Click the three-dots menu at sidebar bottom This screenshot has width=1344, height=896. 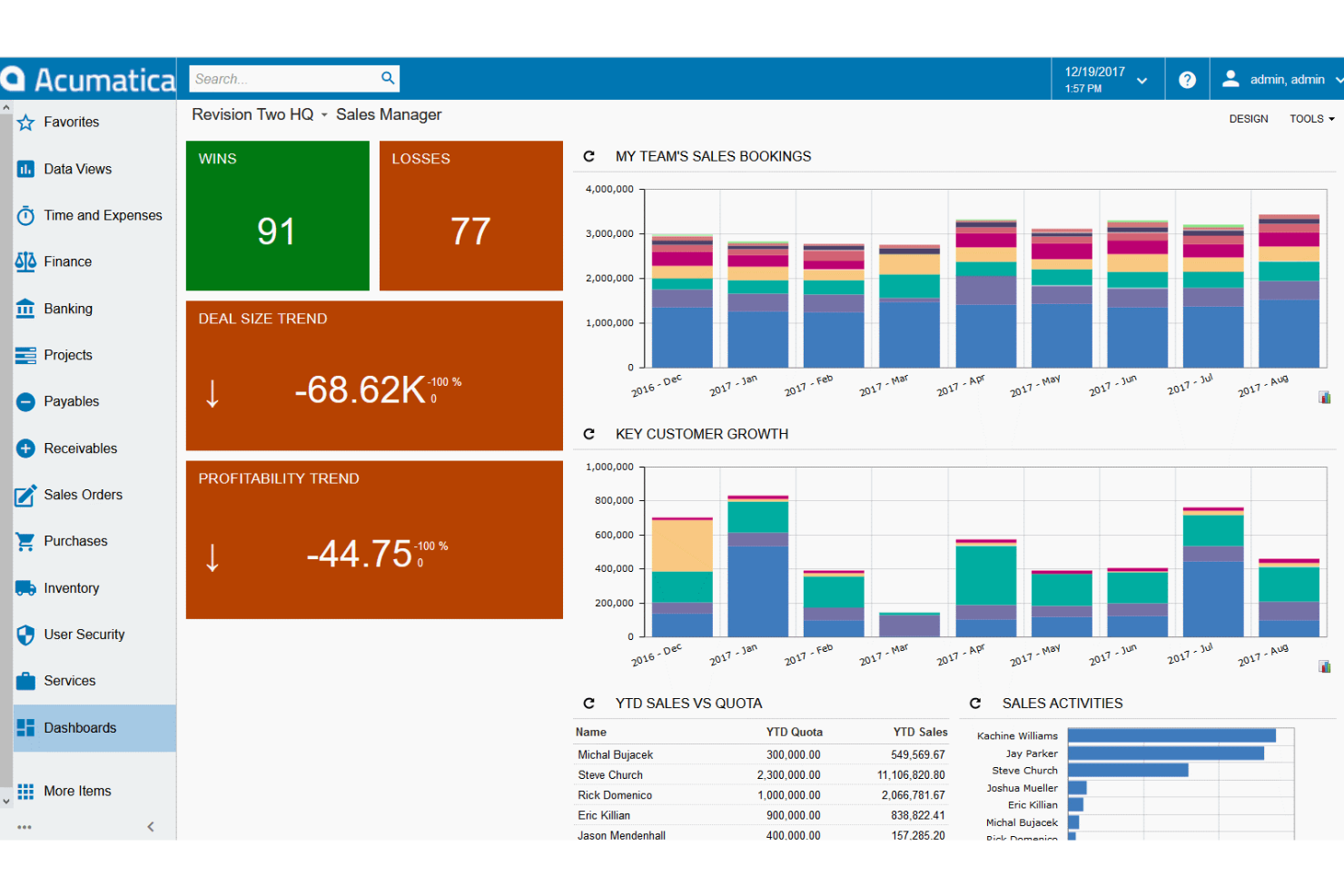25,827
